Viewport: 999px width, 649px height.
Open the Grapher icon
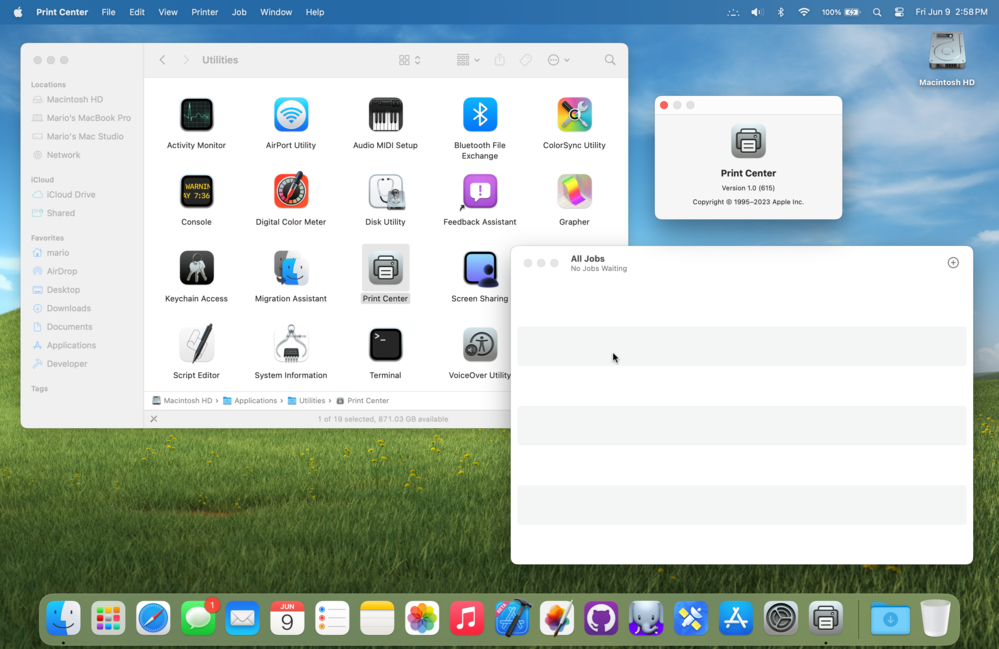[x=574, y=192]
